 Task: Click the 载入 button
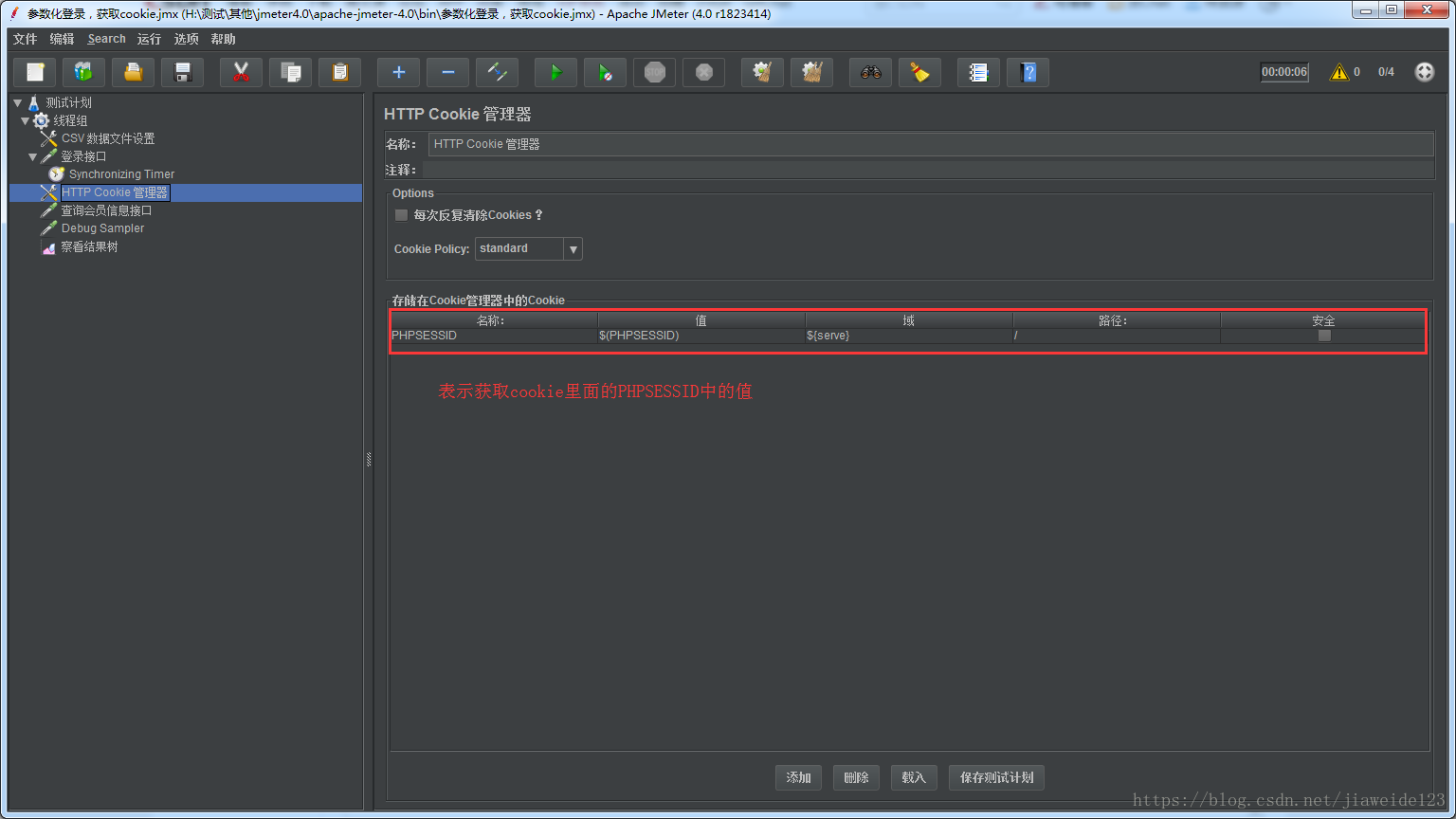[x=914, y=777]
